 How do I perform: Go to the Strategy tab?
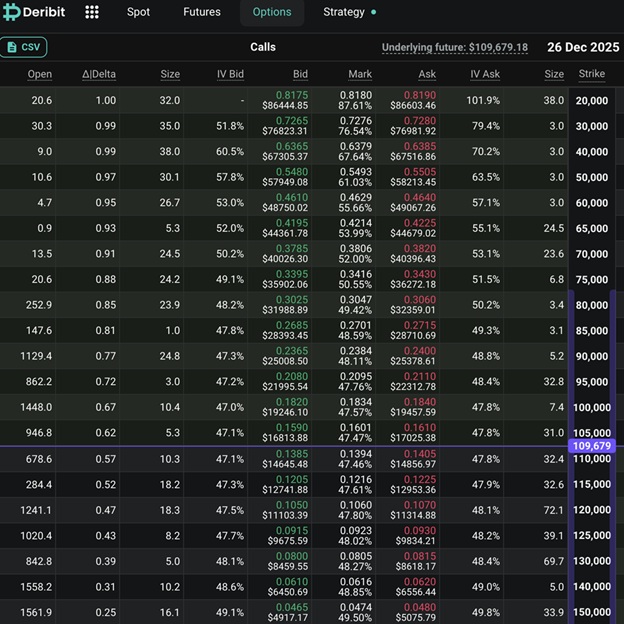coord(344,12)
